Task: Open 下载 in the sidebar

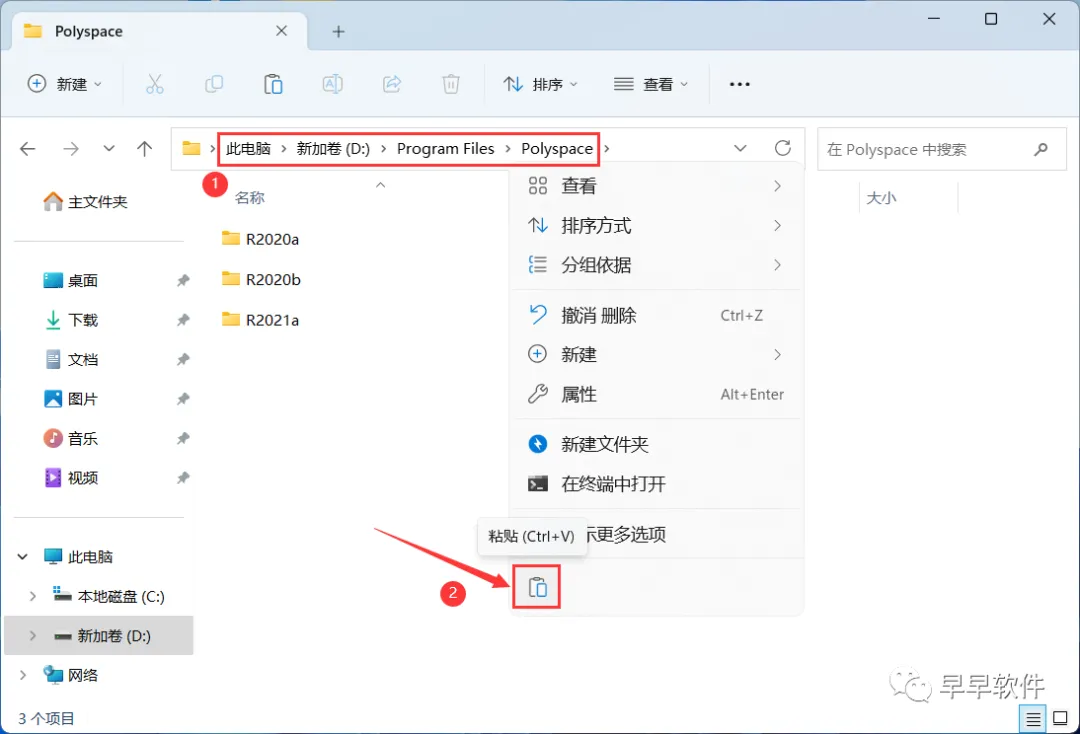Action: 70,320
